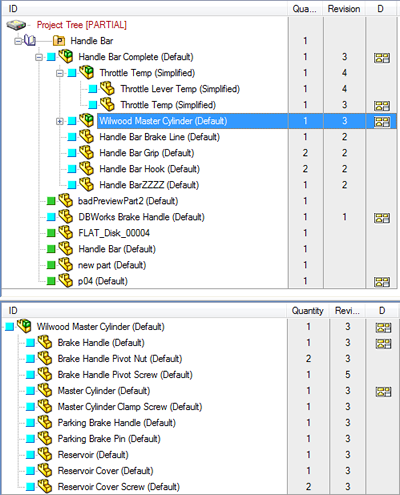Select new part (Default) row
The image size is (400, 495).
tap(112, 265)
